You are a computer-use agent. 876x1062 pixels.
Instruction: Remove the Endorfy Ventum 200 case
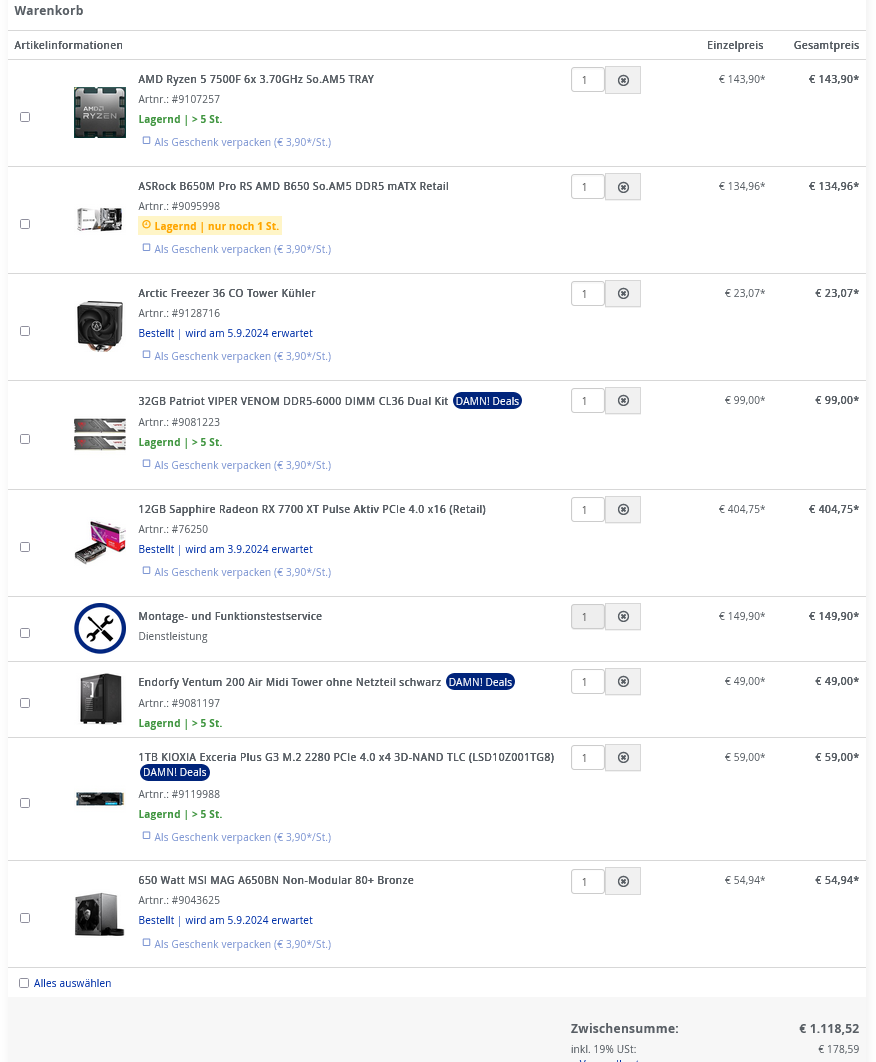622,681
